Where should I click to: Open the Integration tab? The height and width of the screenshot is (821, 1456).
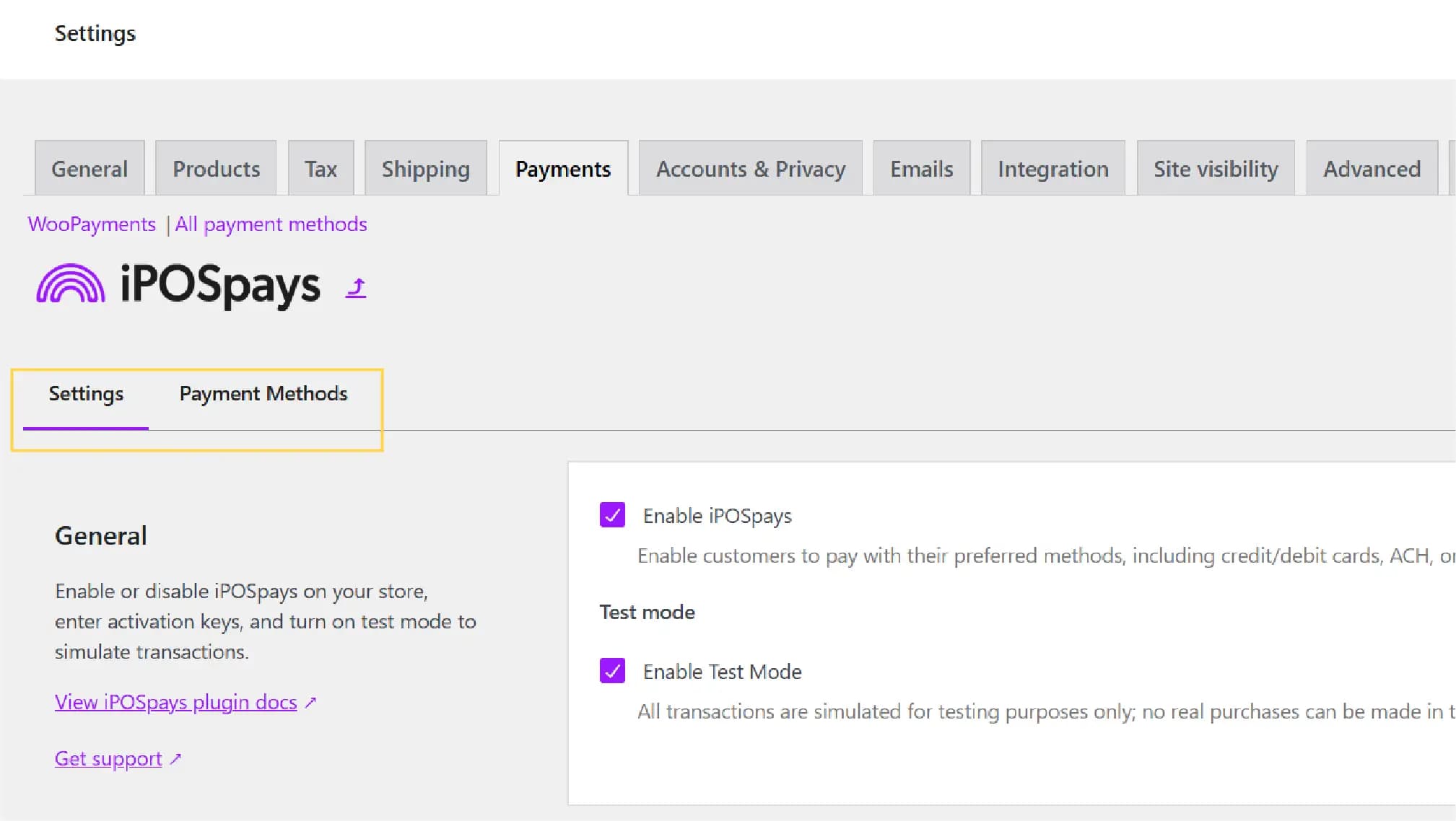[x=1052, y=169]
